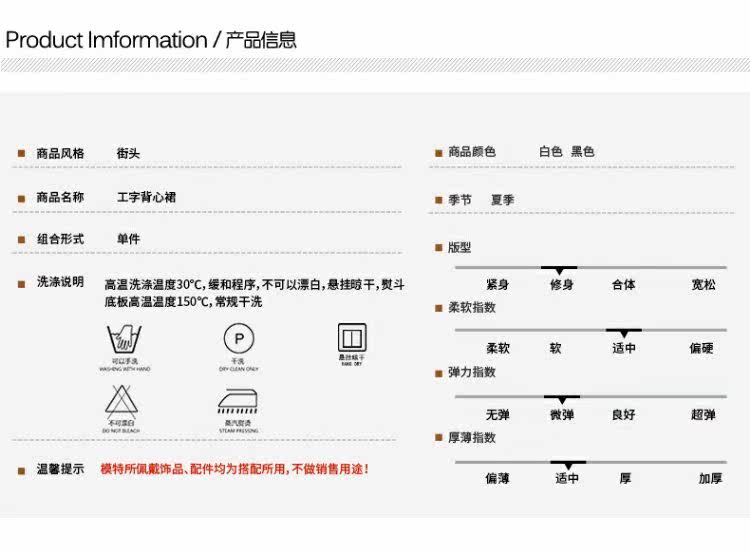Select the 温馨提示 label
Viewport: 750px width, 553px height.
click(60, 469)
